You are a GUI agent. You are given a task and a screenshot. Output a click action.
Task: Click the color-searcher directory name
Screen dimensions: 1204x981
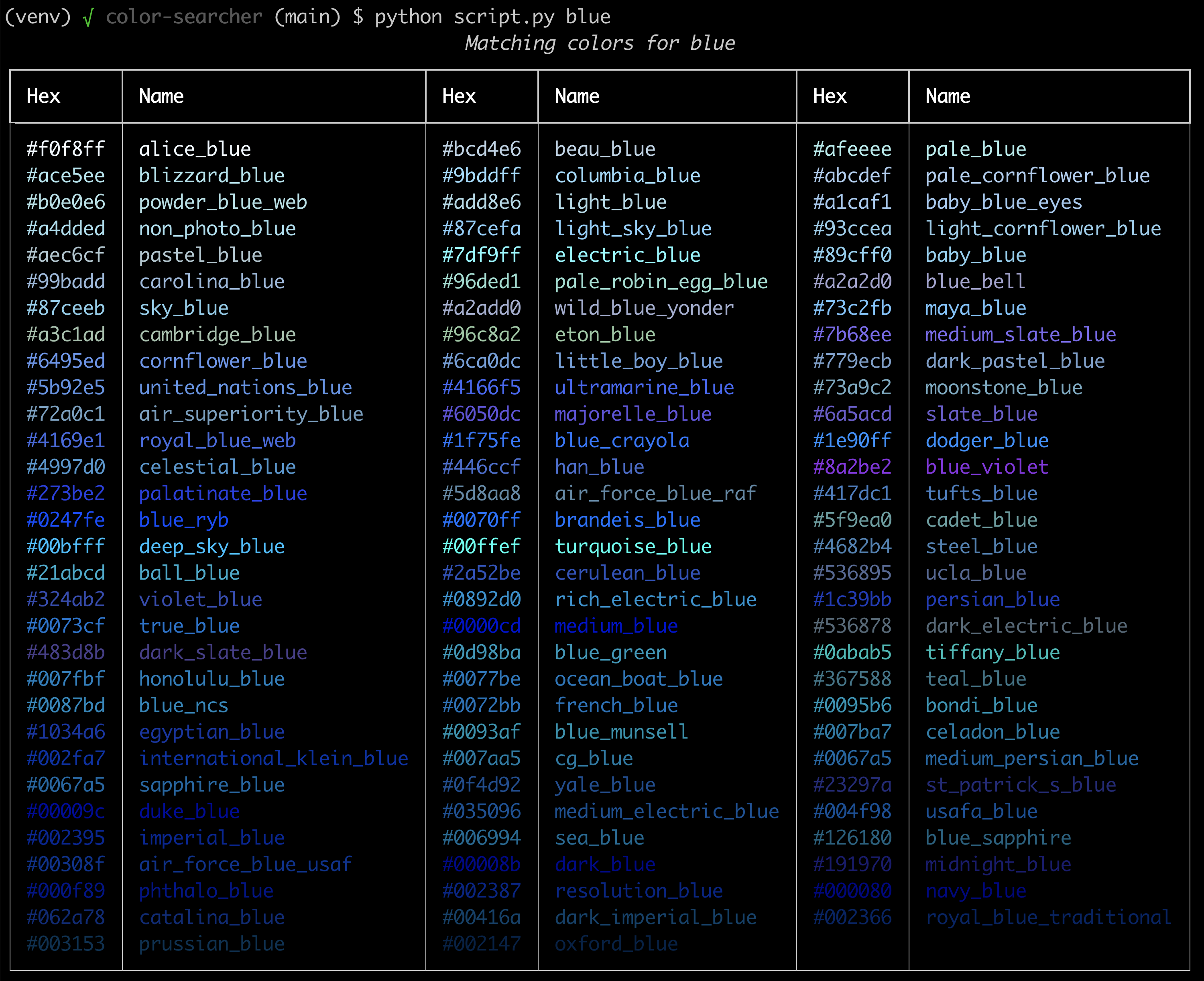click(184, 17)
